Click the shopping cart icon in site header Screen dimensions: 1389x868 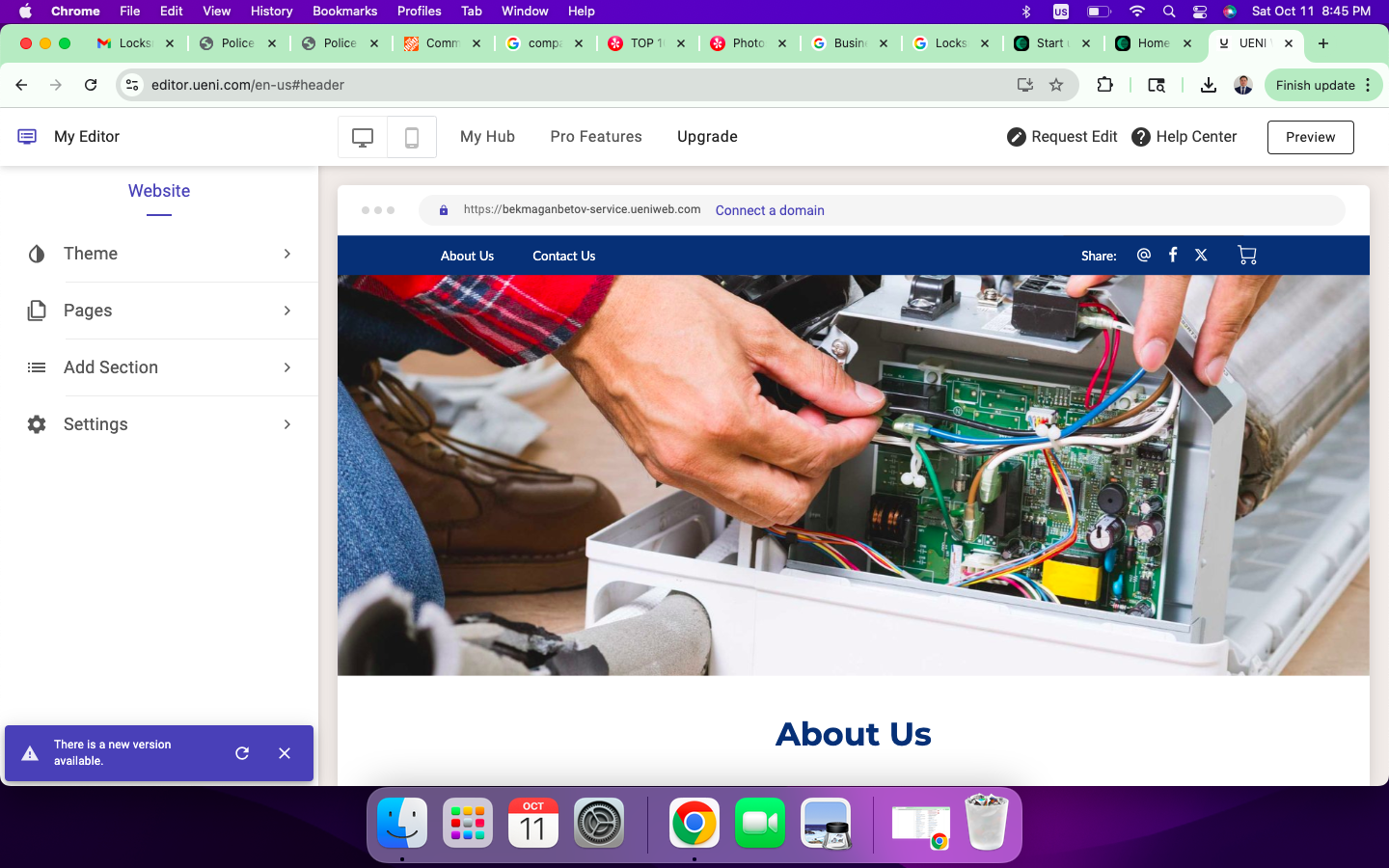point(1246,256)
